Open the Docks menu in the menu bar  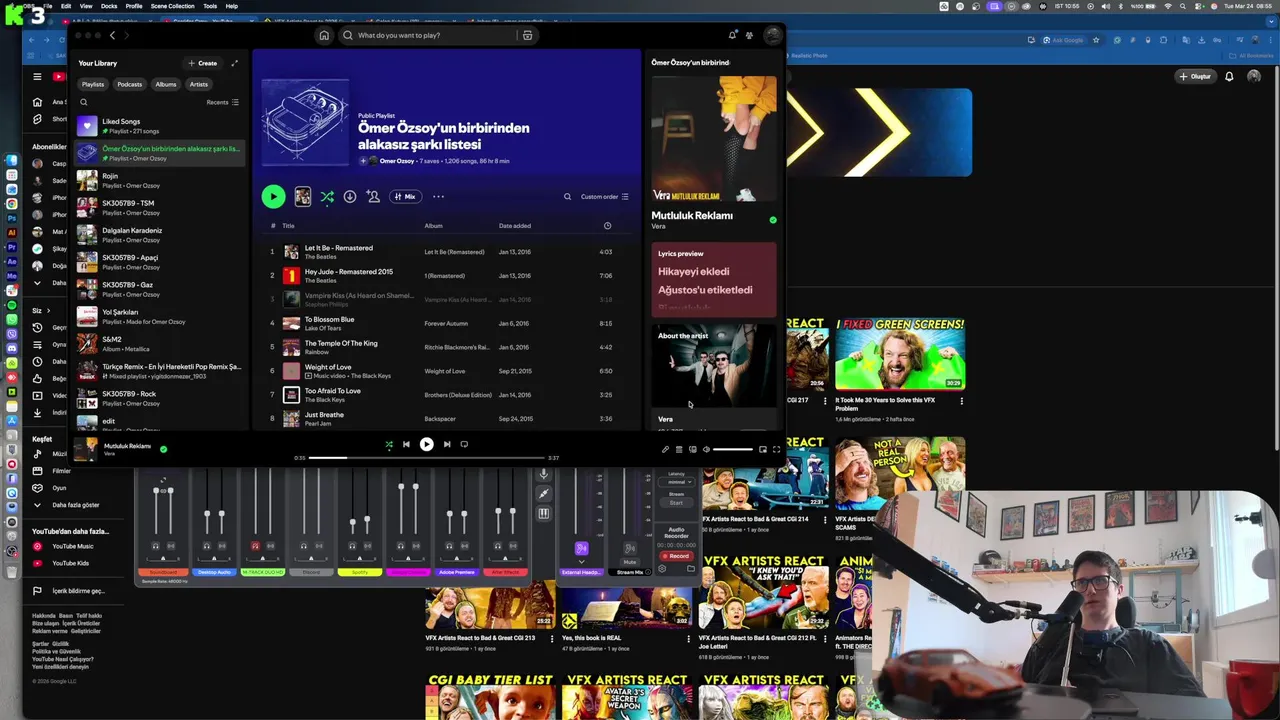click(x=109, y=6)
